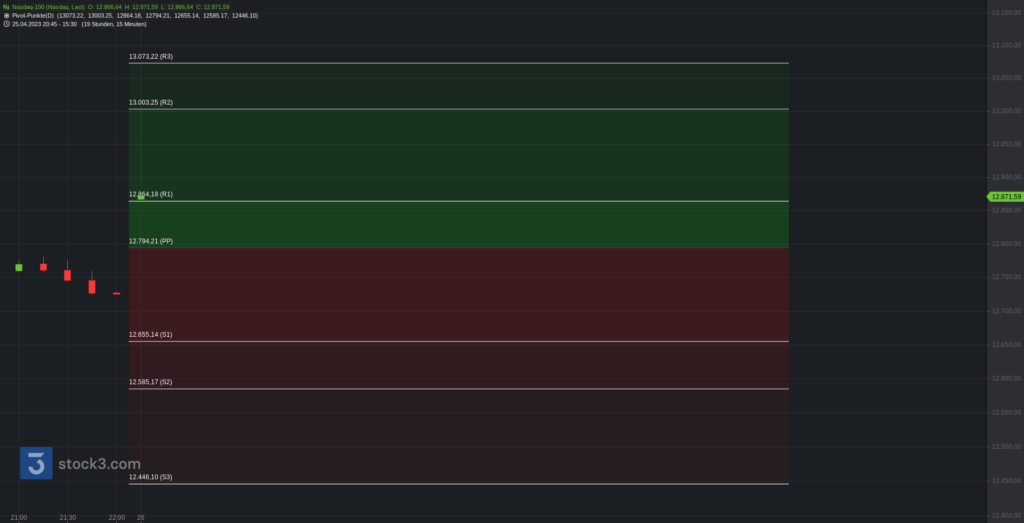
Task: Click the stock3 logo square
Action: tap(36, 464)
